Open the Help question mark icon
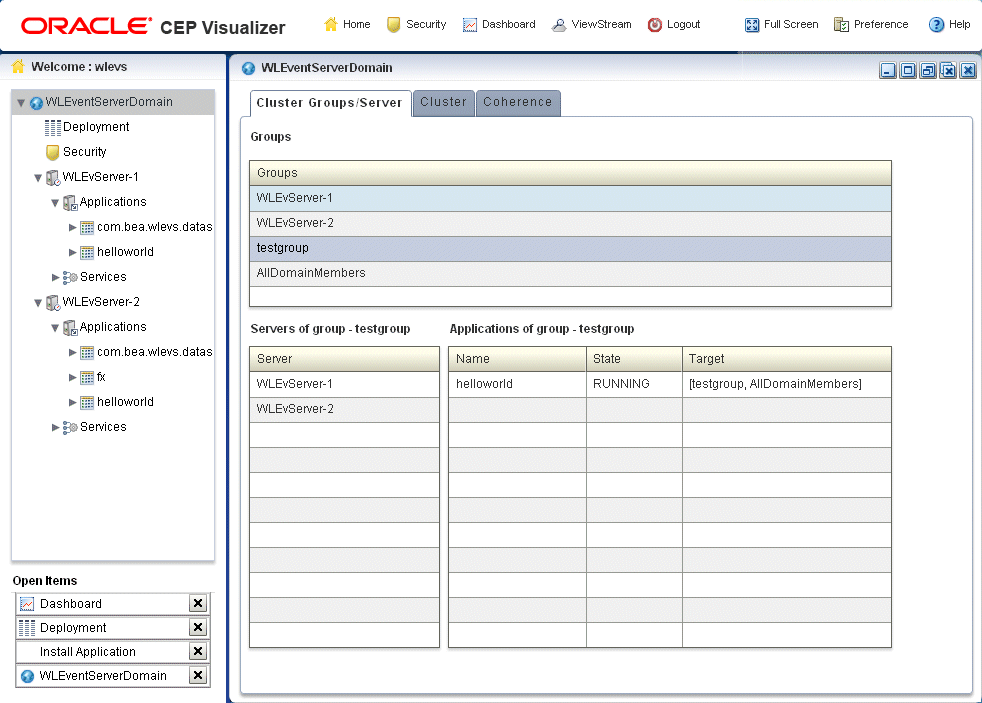Screen dimensions: 982x703 [936, 24]
